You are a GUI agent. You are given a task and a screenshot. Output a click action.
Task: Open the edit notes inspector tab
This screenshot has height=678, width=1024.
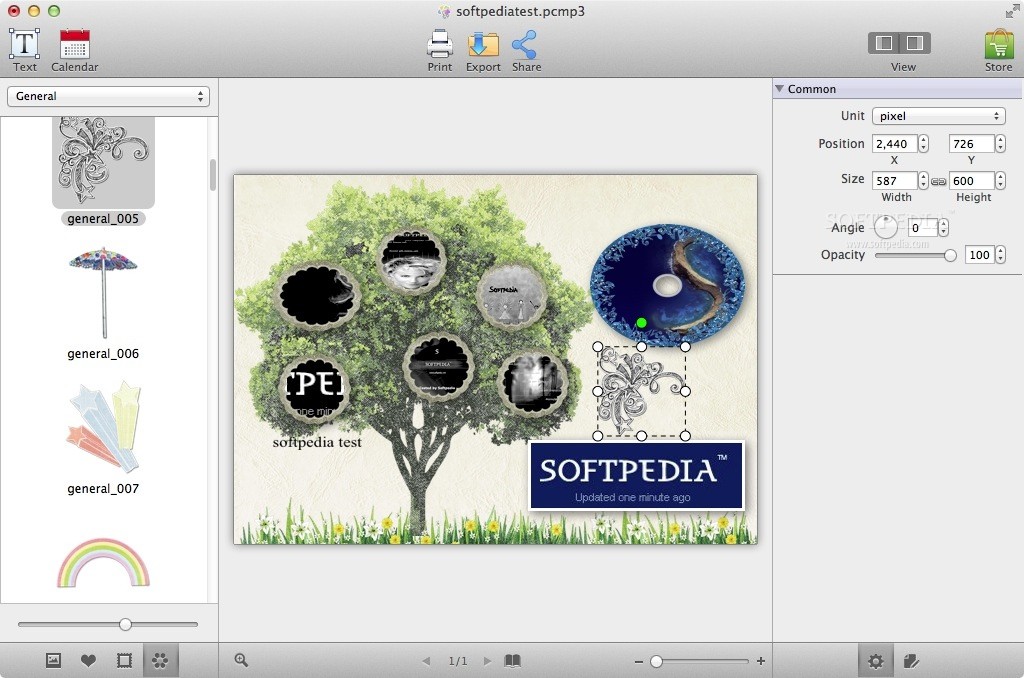coord(912,661)
